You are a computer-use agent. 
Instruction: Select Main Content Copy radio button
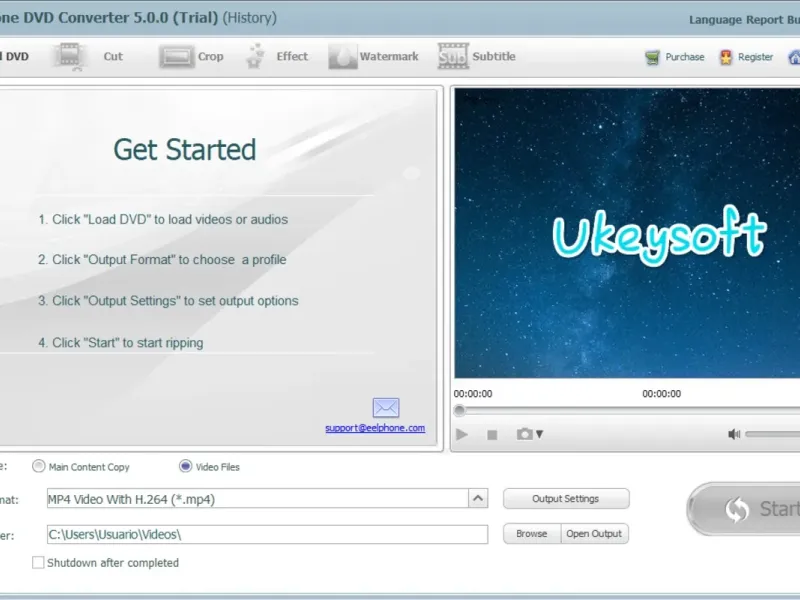(x=38, y=466)
